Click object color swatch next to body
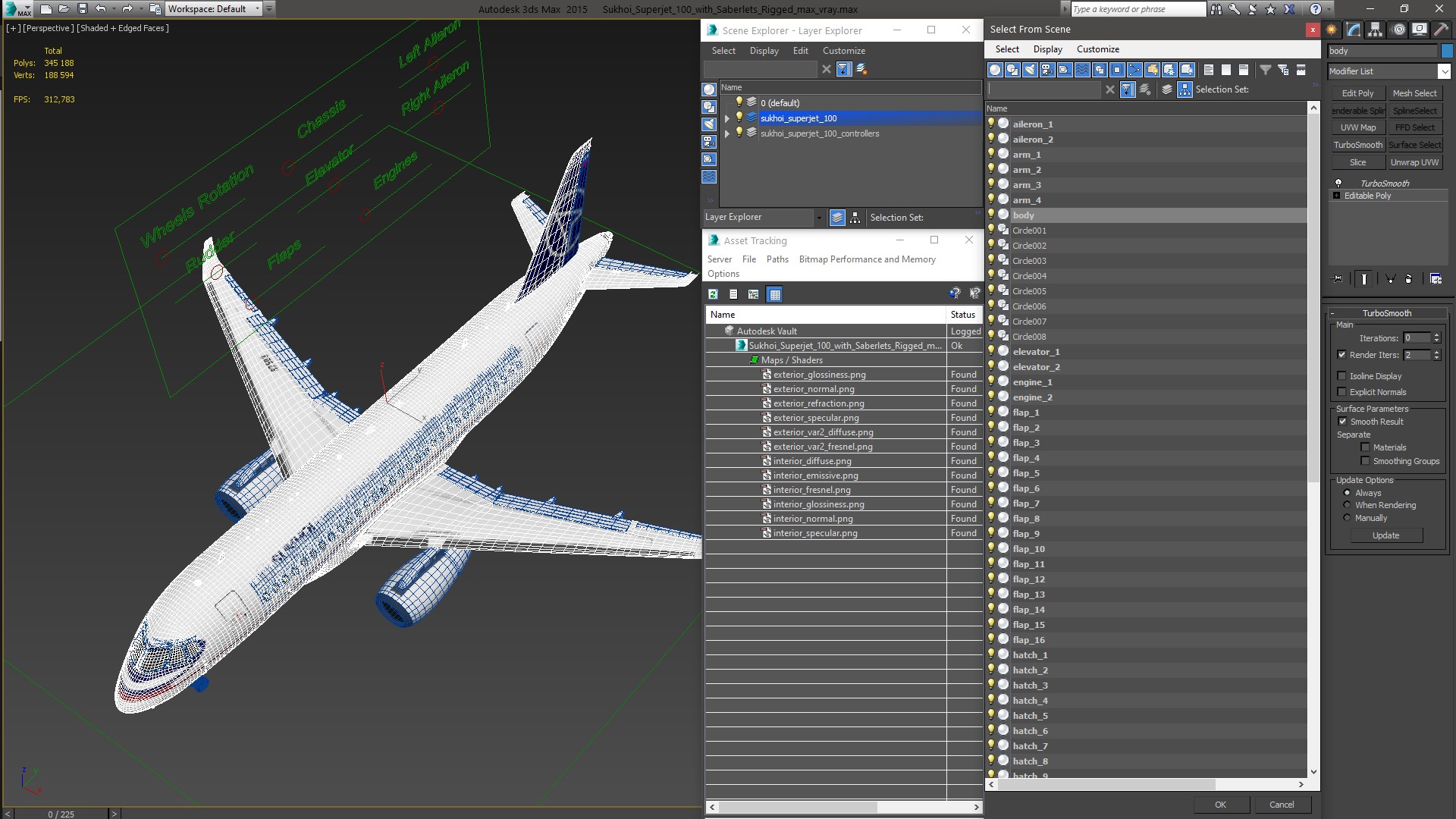This screenshot has width=1456, height=819. coord(1447,51)
